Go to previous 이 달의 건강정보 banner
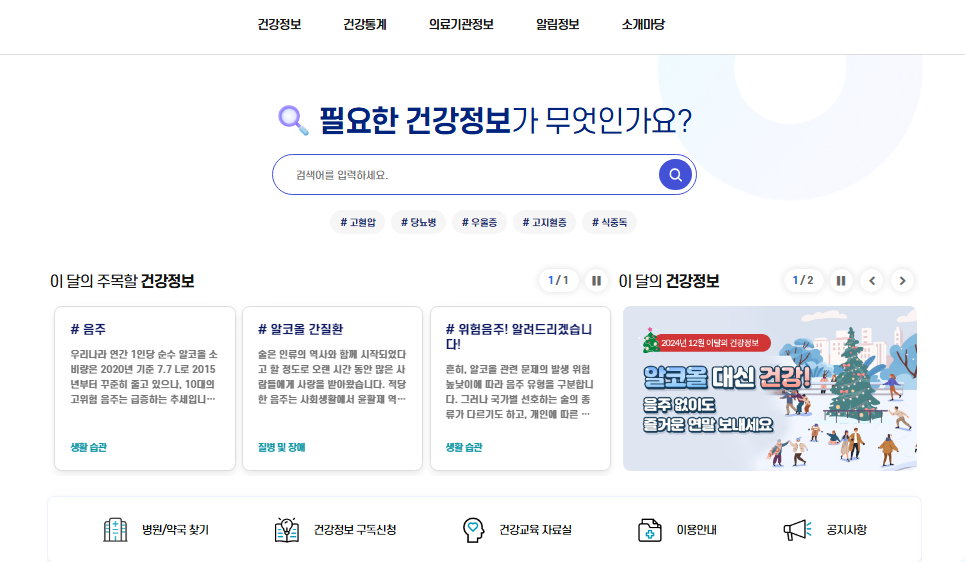This screenshot has height=562, width=965. click(x=872, y=281)
